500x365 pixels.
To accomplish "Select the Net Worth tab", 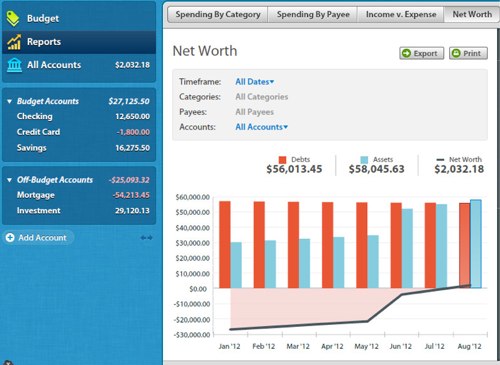I will click(472, 15).
